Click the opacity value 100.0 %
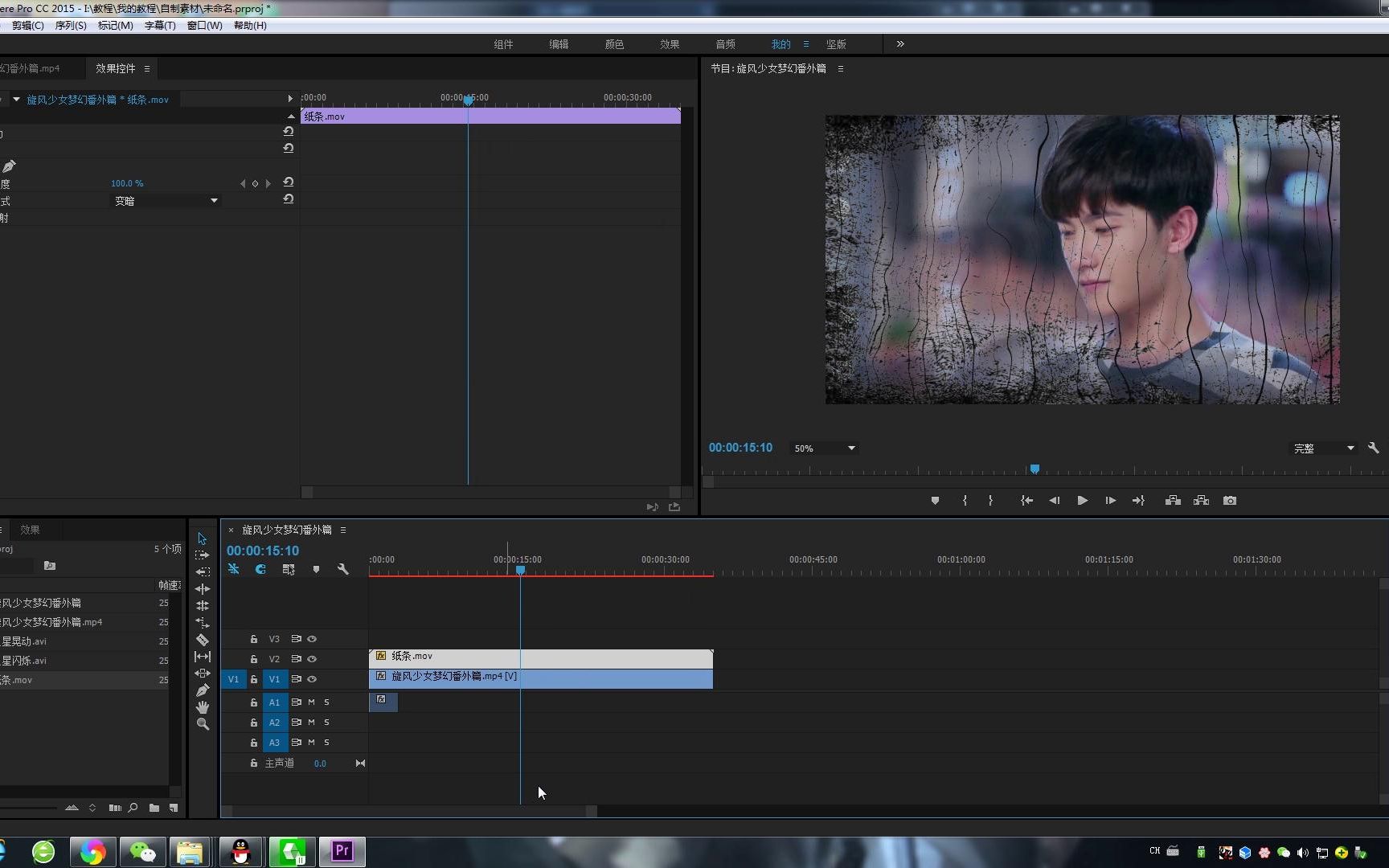 pos(127,183)
